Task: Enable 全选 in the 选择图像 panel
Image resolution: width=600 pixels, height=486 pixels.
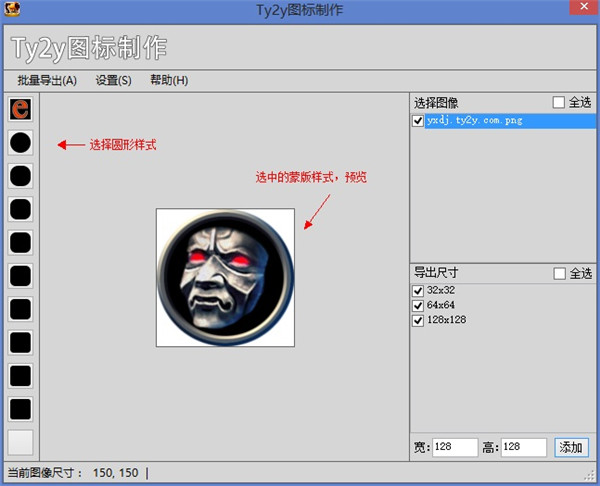Action: click(559, 102)
